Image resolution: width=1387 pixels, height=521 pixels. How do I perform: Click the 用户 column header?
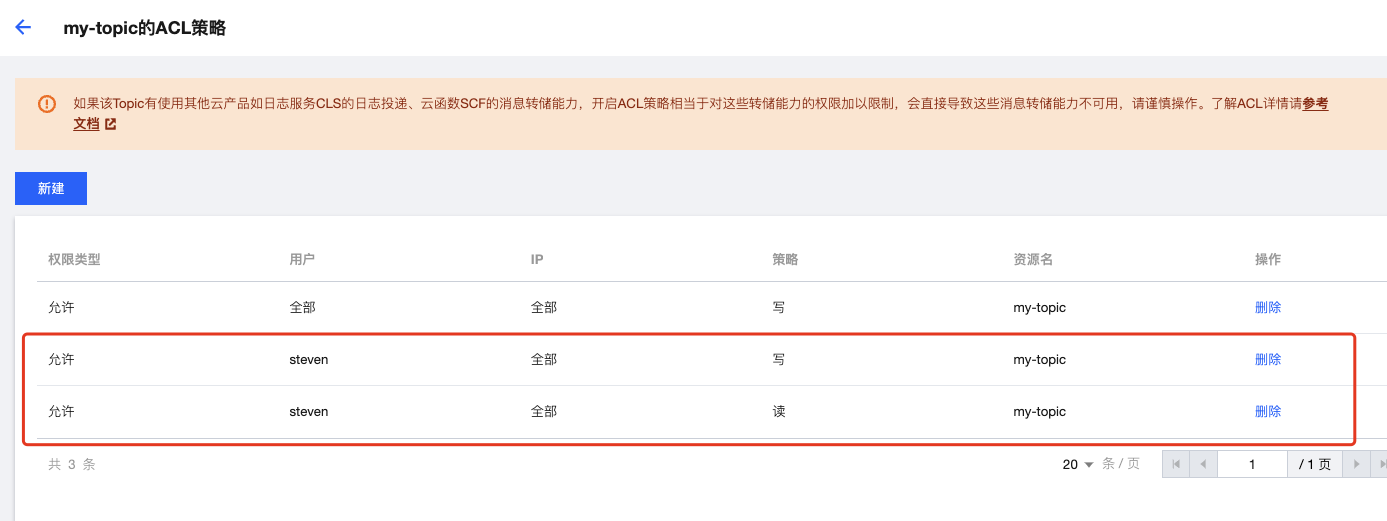tap(302, 259)
